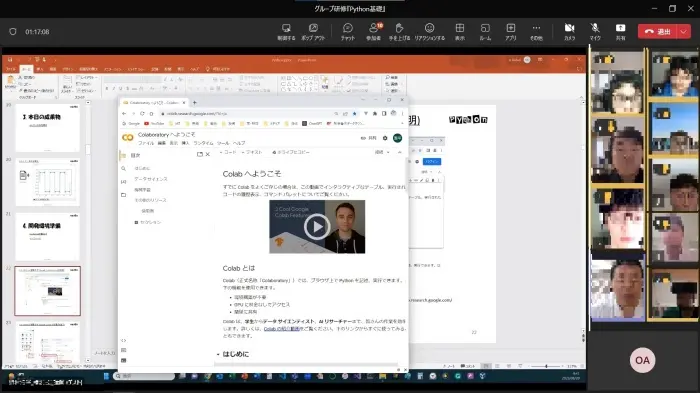Bookmark the page with Chrome's star icon

(x=354, y=113)
